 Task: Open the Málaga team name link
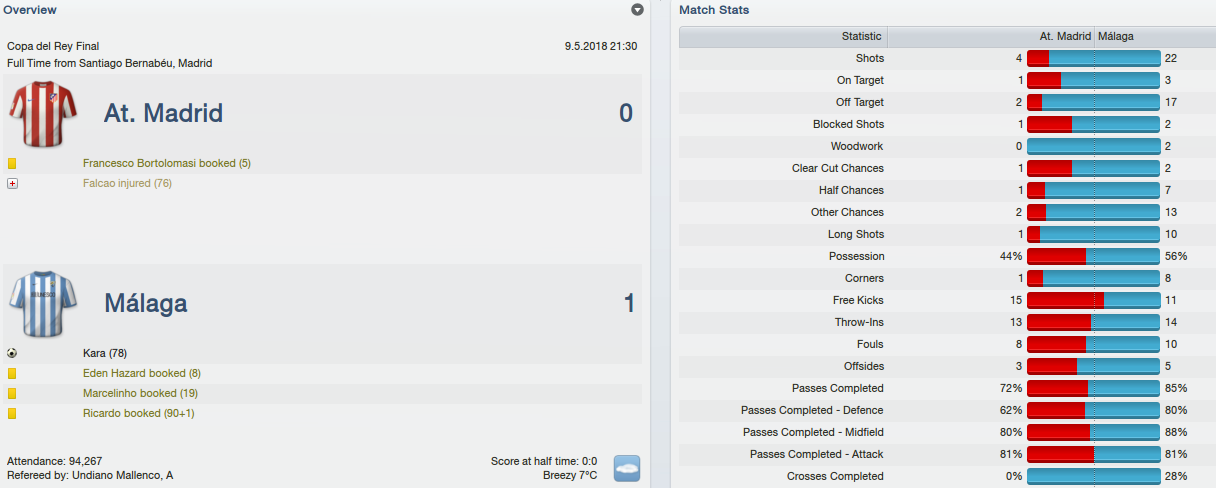146,303
